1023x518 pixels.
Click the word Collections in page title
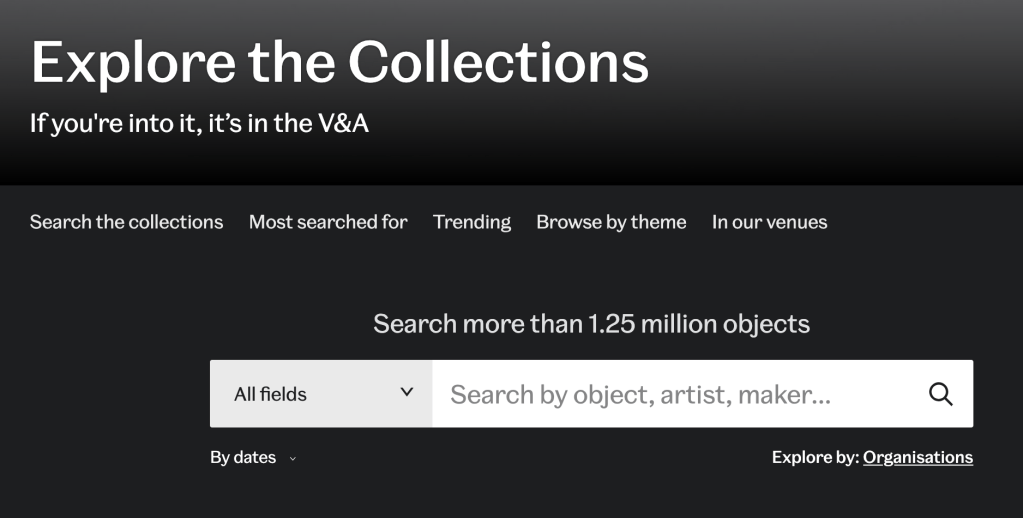(498, 62)
